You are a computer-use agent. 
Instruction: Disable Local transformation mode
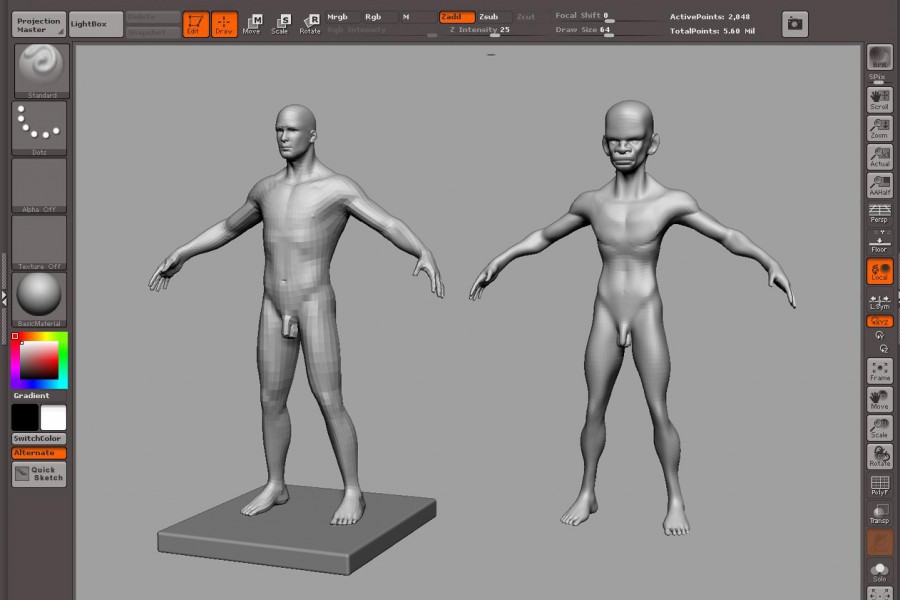879,271
